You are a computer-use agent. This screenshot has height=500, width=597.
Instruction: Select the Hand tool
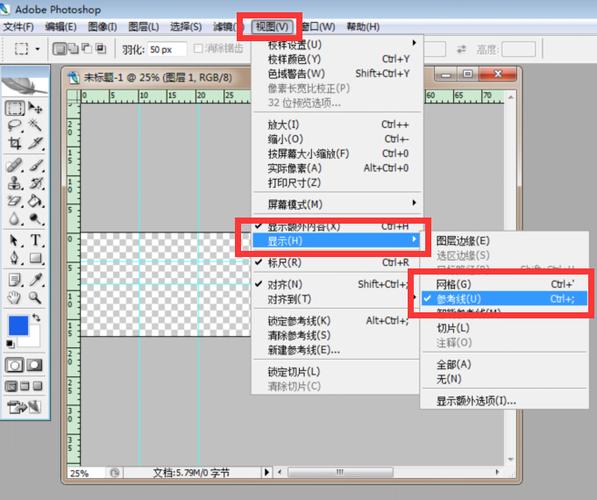[x=15, y=297]
